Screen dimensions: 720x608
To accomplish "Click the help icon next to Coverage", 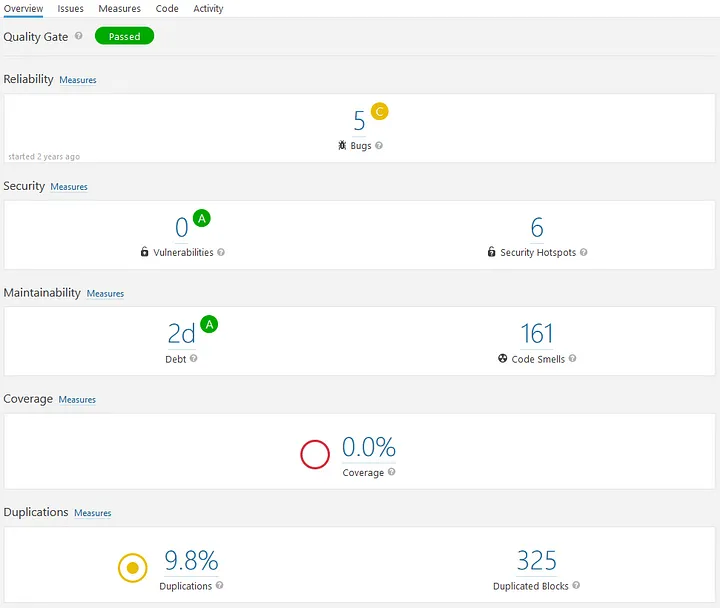I will coord(392,472).
